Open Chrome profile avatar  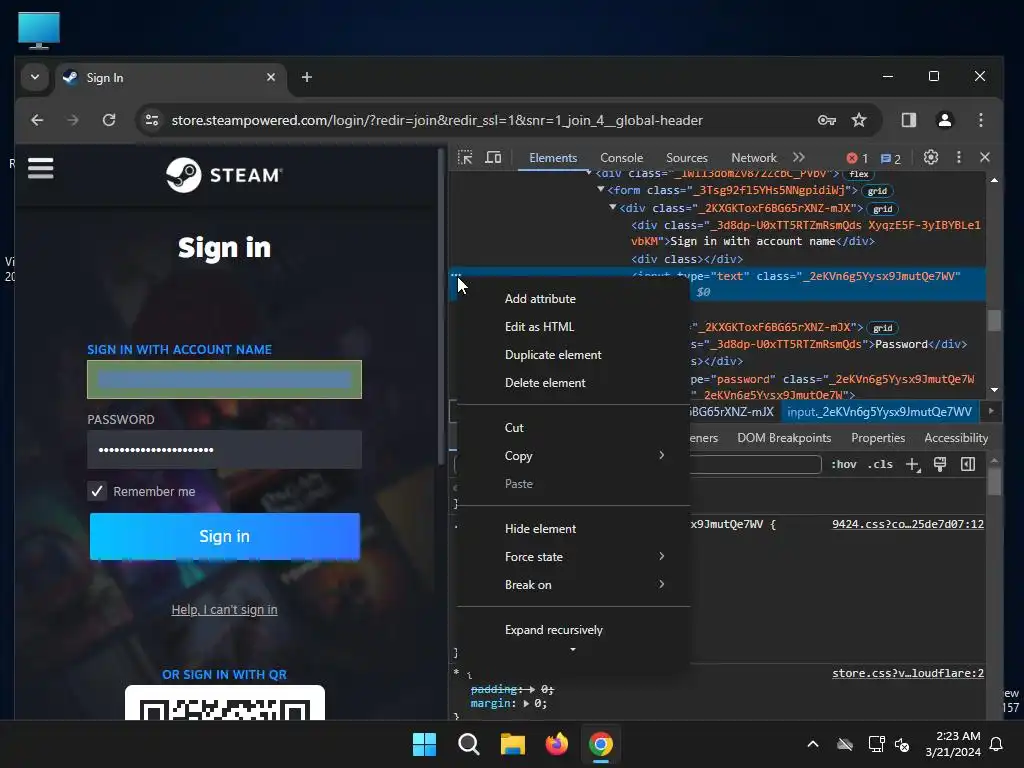coord(944,120)
